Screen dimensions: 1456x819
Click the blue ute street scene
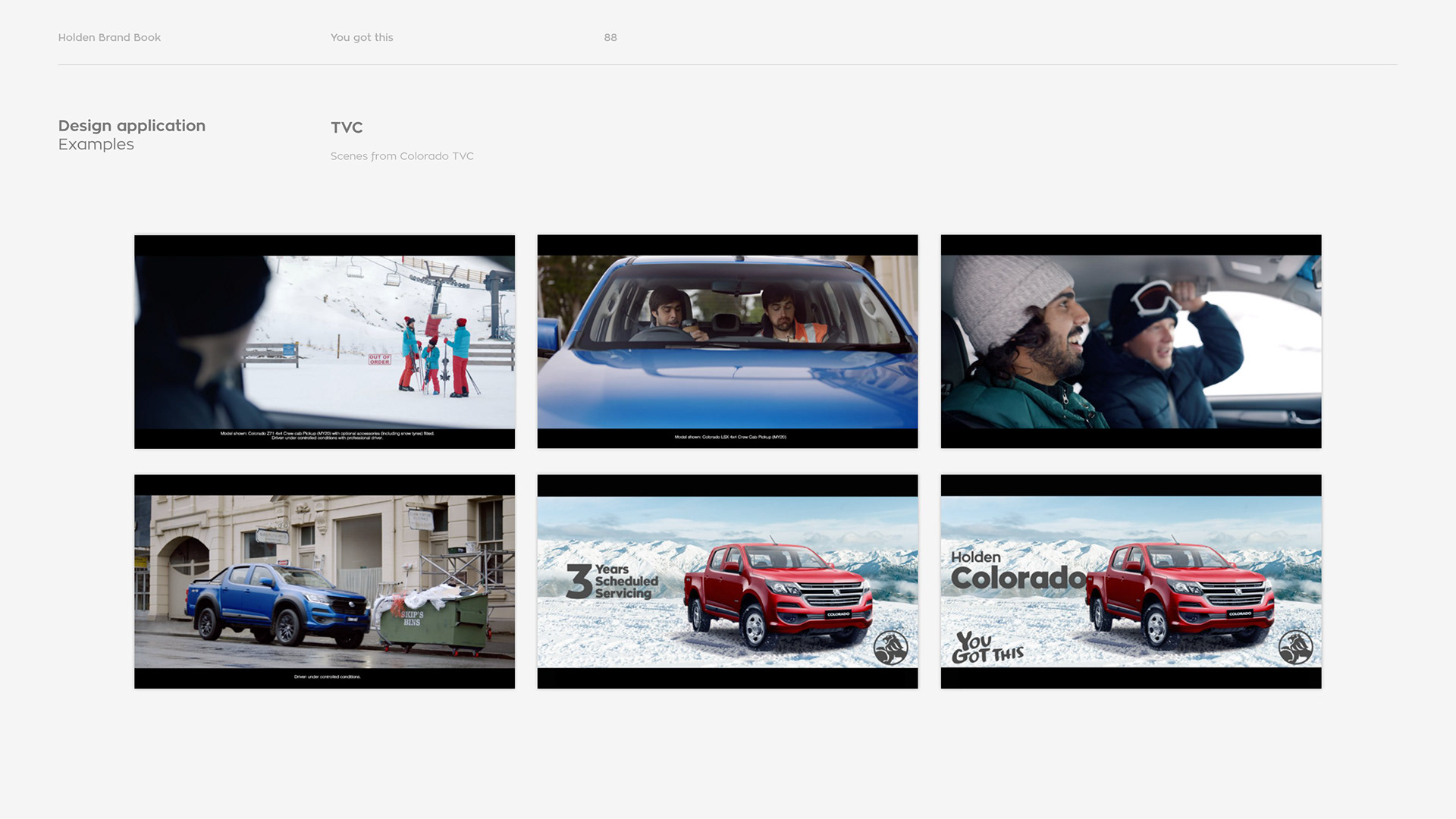click(325, 582)
